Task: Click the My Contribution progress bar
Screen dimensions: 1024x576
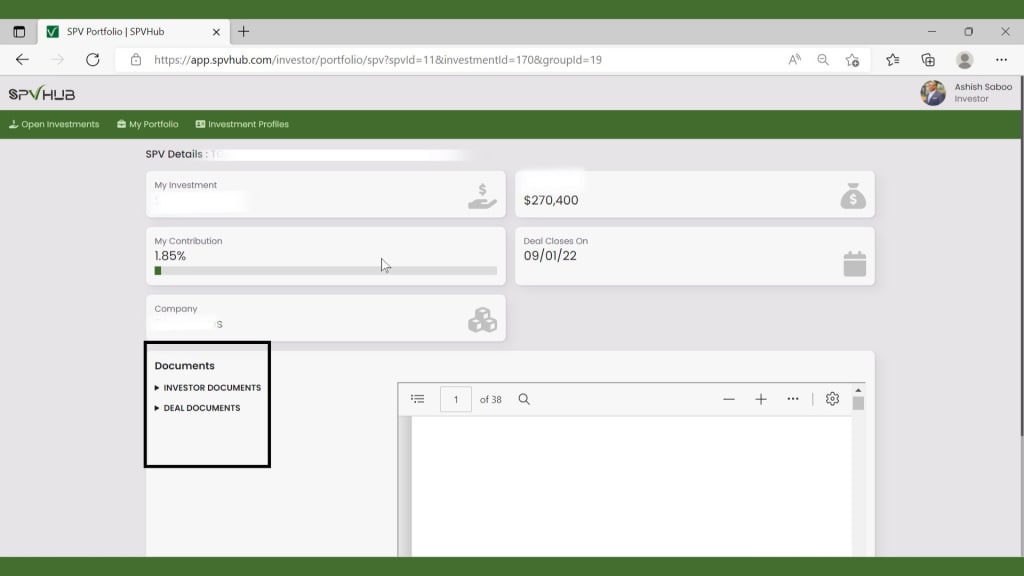Action: pos(320,270)
